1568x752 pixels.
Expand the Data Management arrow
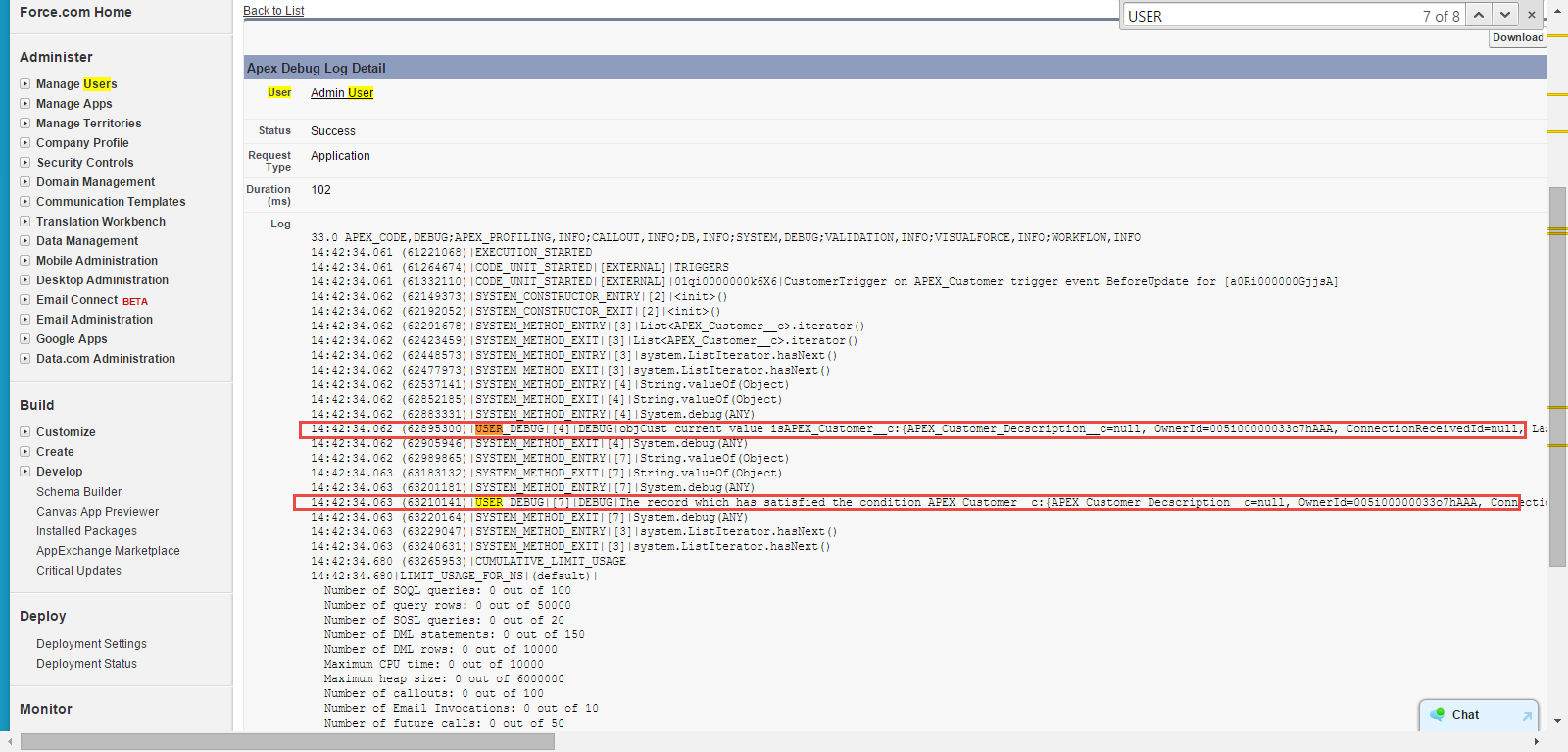tap(24, 241)
